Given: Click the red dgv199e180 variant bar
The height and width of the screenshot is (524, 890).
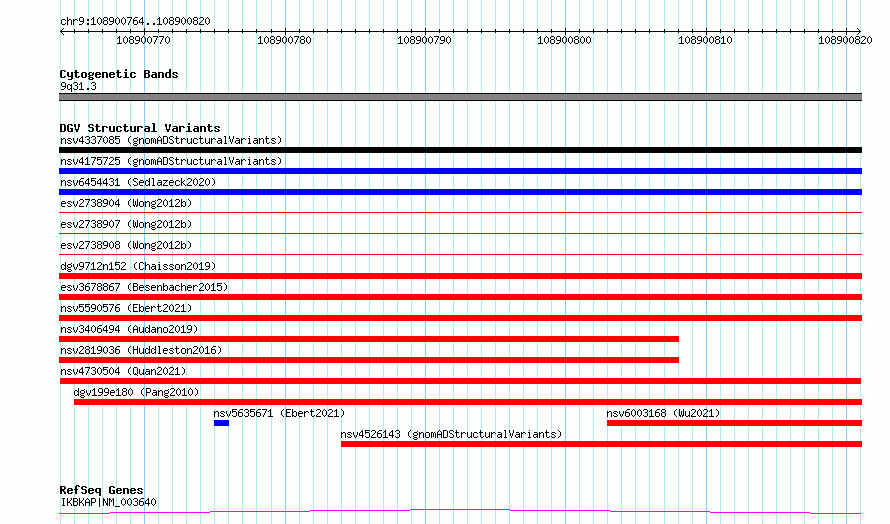Looking at the screenshot, I should click(468, 402).
